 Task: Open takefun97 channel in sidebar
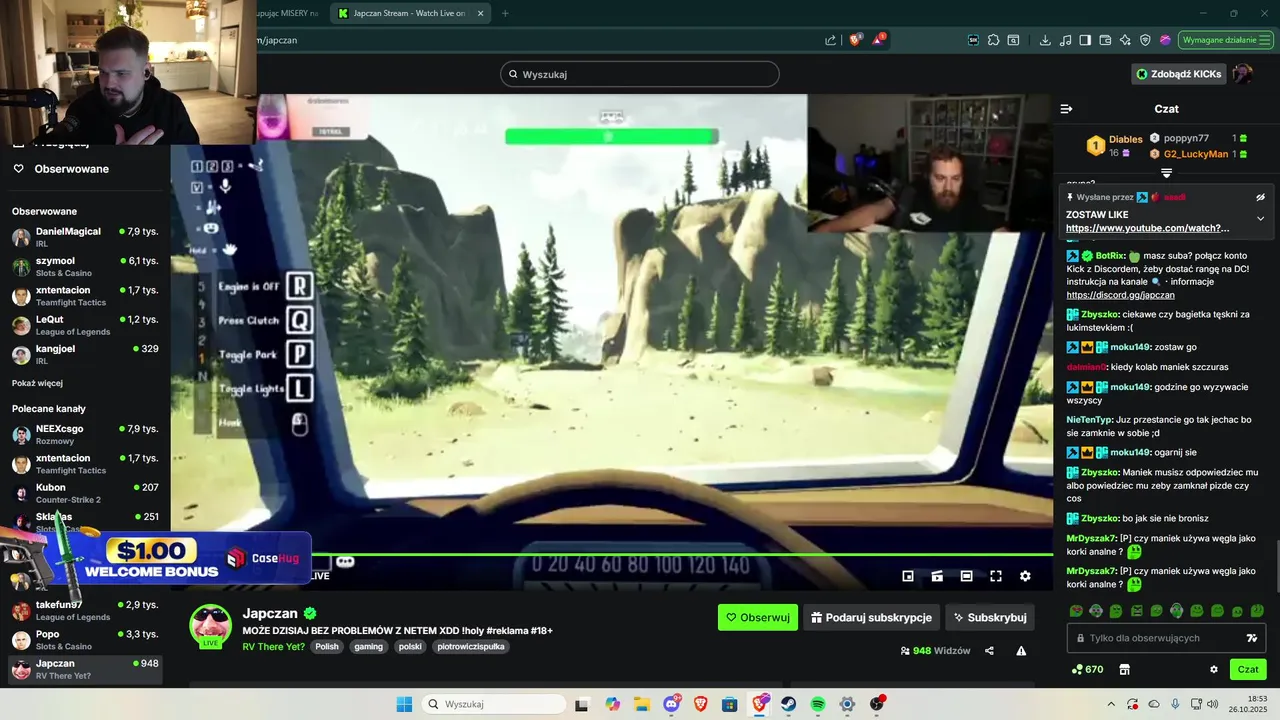pyautogui.click(x=84, y=610)
